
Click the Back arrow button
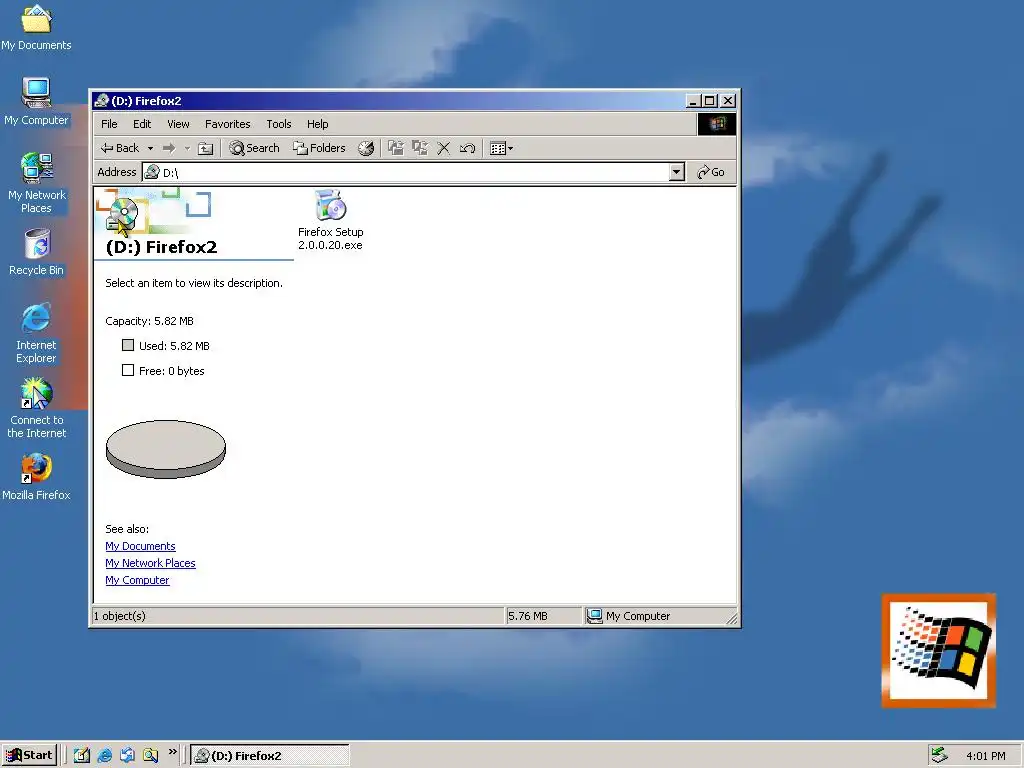(x=120, y=148)
